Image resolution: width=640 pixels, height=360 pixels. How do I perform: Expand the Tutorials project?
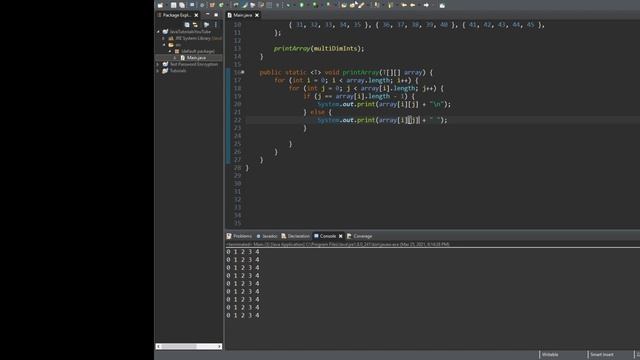click(158, 71)
